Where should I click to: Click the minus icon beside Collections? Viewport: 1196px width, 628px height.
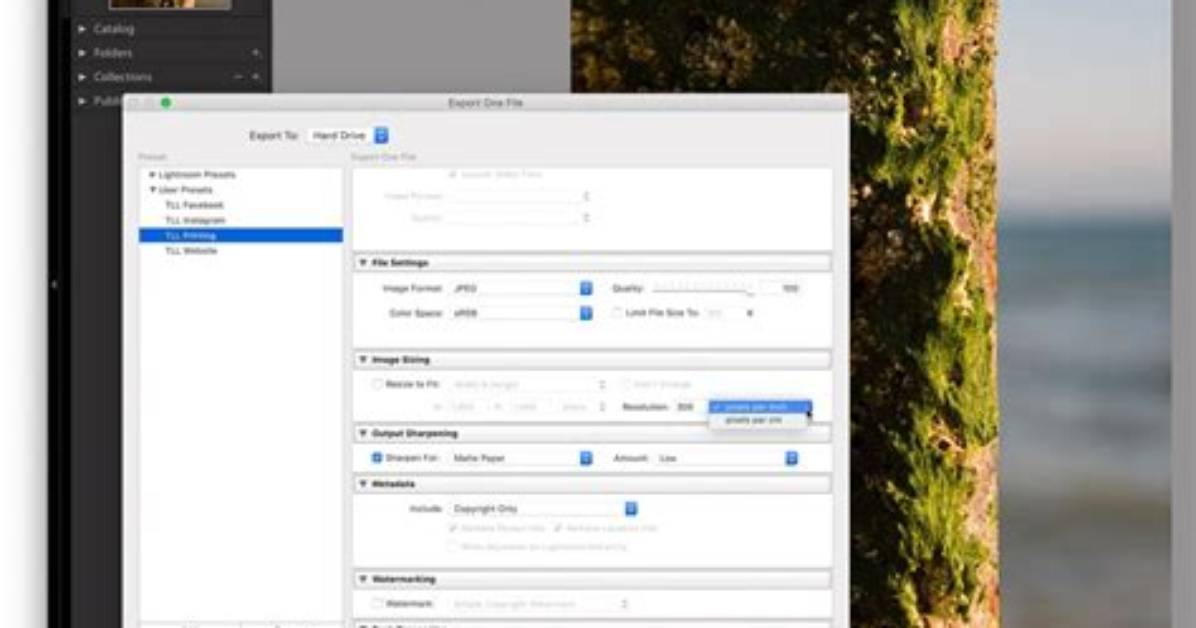[239, 77]
